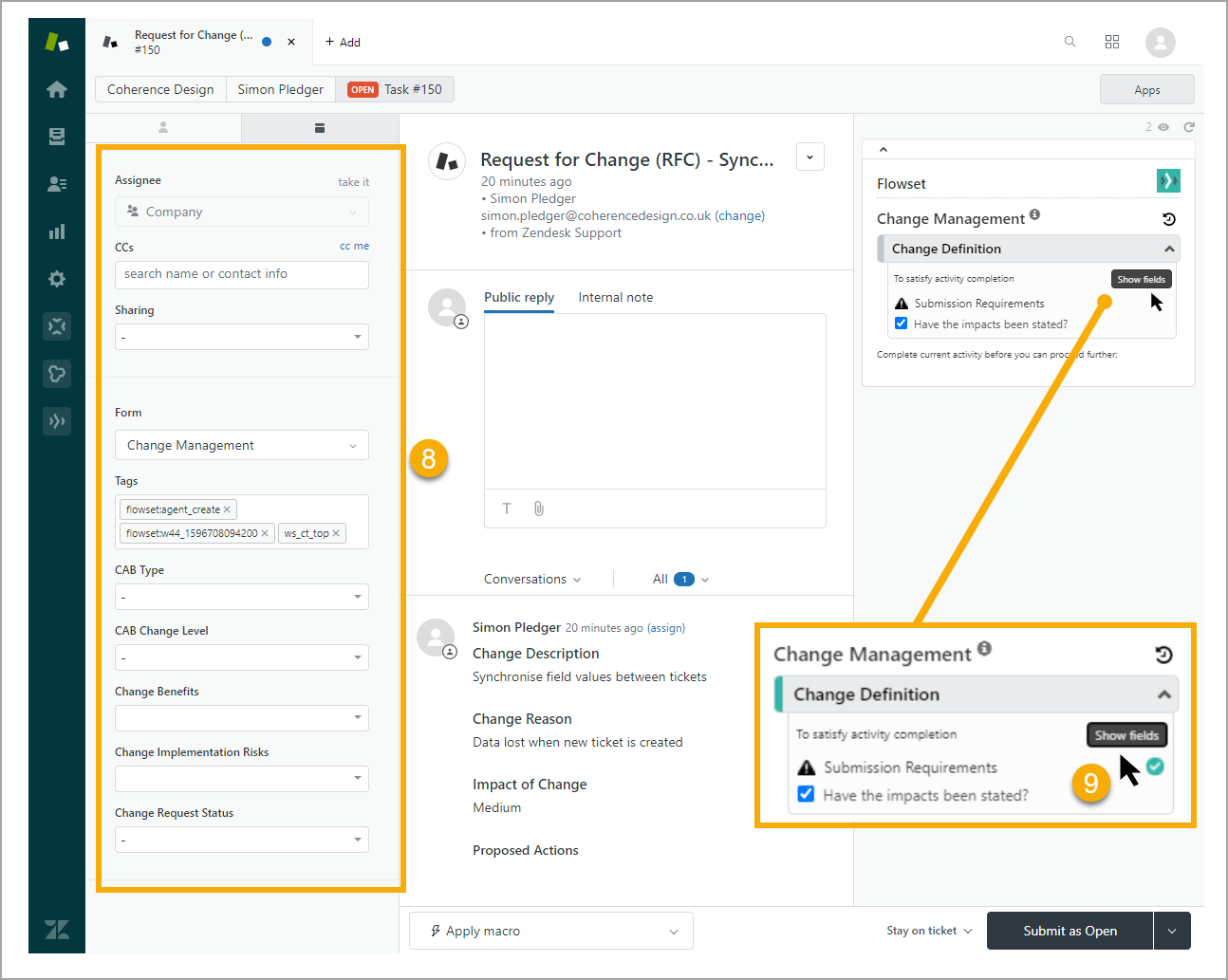This screenshot has width=1228, height=980.
Task: Click the Show fields button
Action: tap(1141, 279)
